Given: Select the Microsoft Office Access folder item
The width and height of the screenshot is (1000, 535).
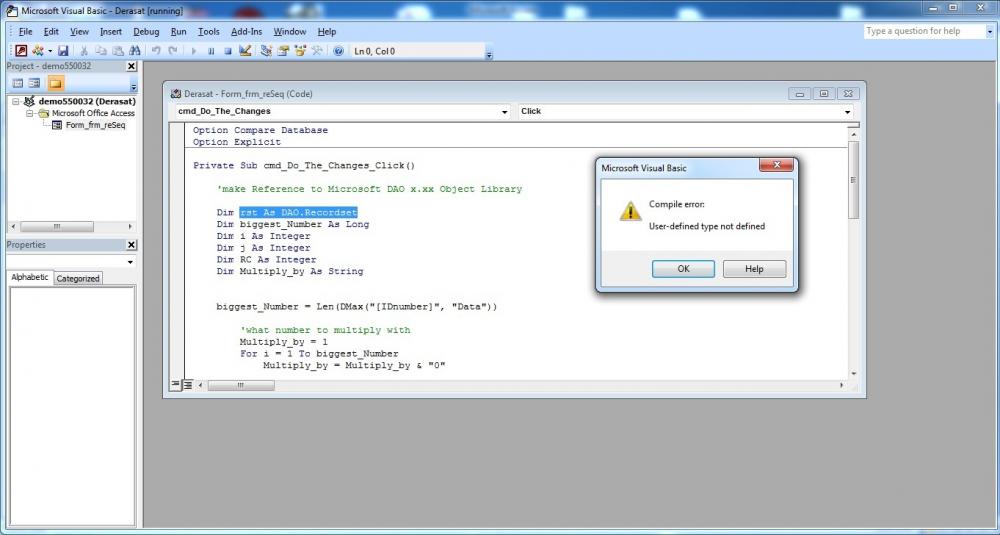Looking at the screenshot, I should 93,114.
